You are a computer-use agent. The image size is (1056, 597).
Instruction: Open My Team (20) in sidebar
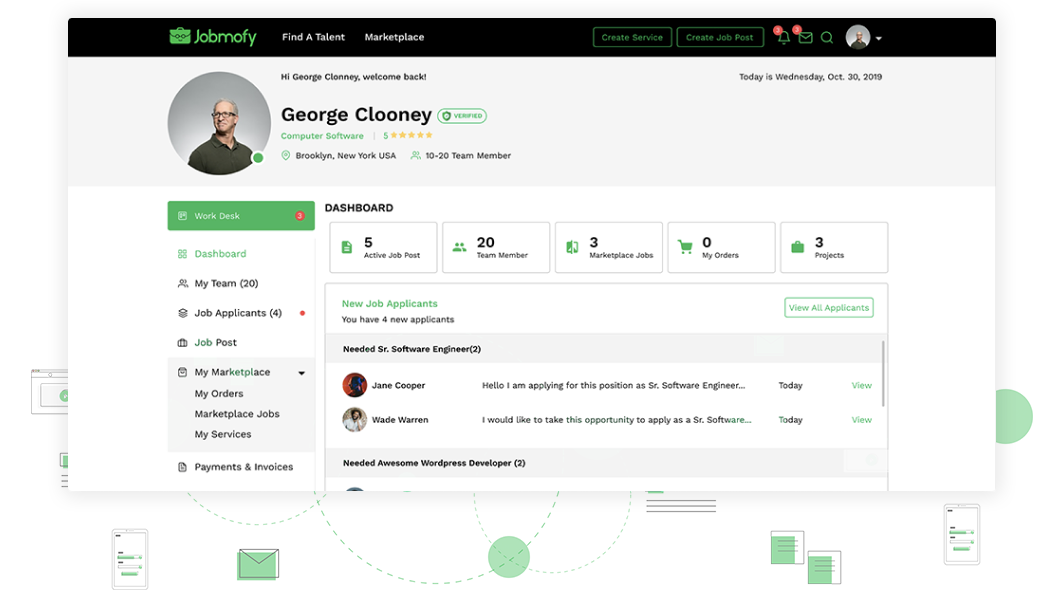[x=226, y=284]
